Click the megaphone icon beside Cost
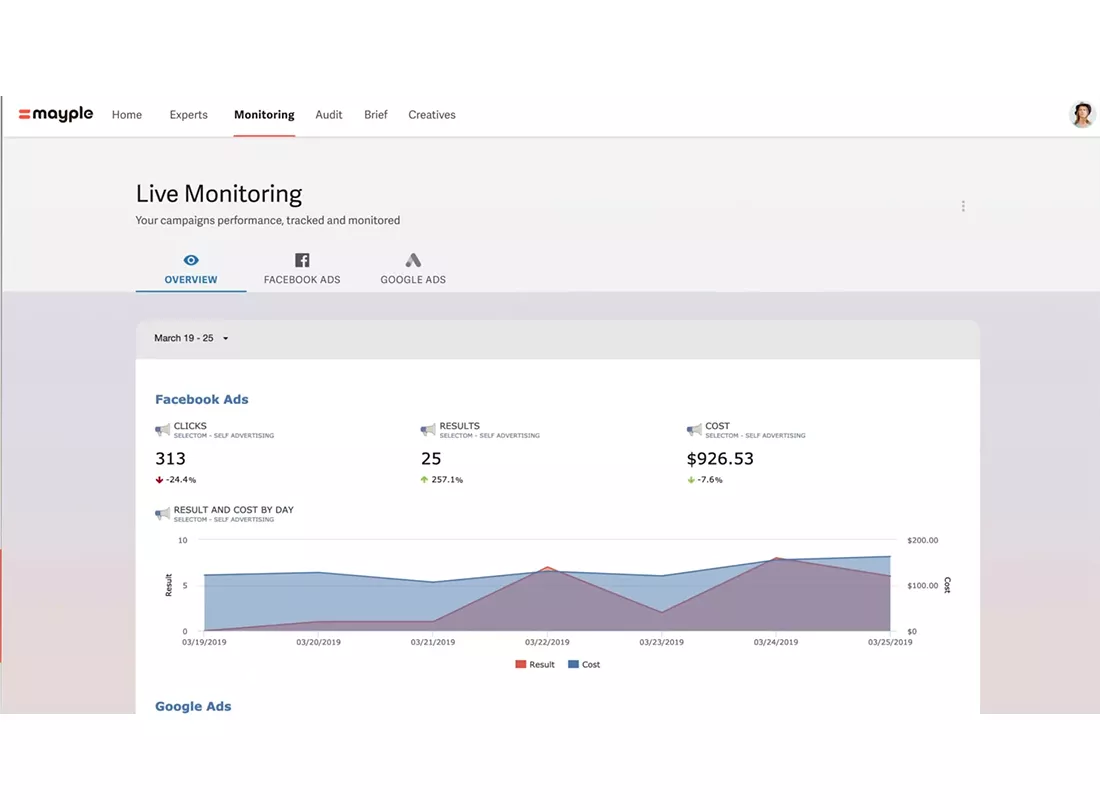The width and height of the screenshot is (1100, 810). [694, 430]
